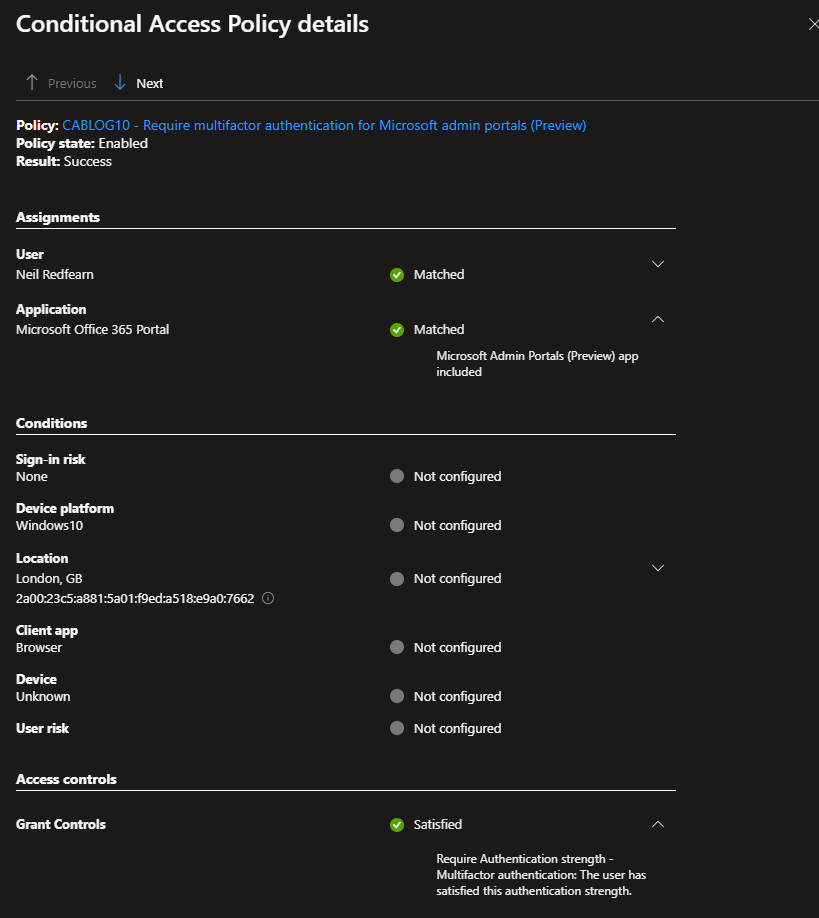Click the up arrow icon next to Previous
The width and height of the screenshot is (819, 918).
32,83
